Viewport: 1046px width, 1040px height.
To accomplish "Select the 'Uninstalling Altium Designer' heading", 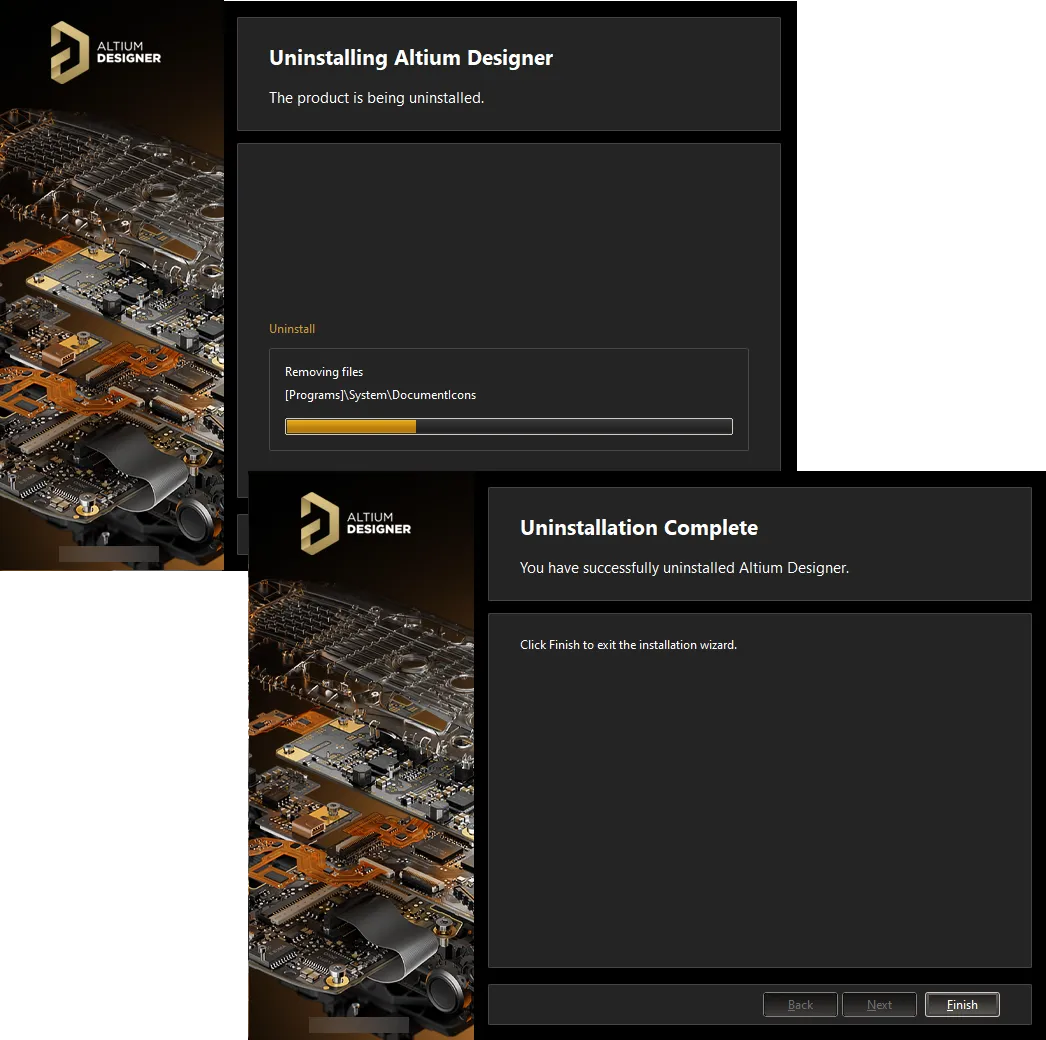I will 411,58.
